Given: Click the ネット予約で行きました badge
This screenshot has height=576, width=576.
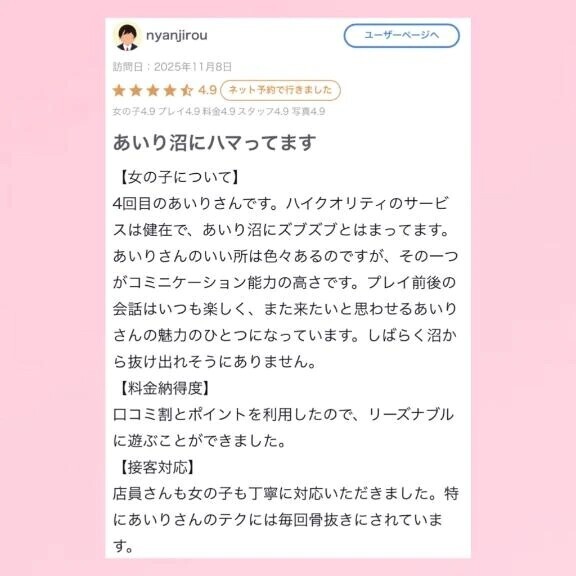Looking at the screenshot, I should pos(280,90).
